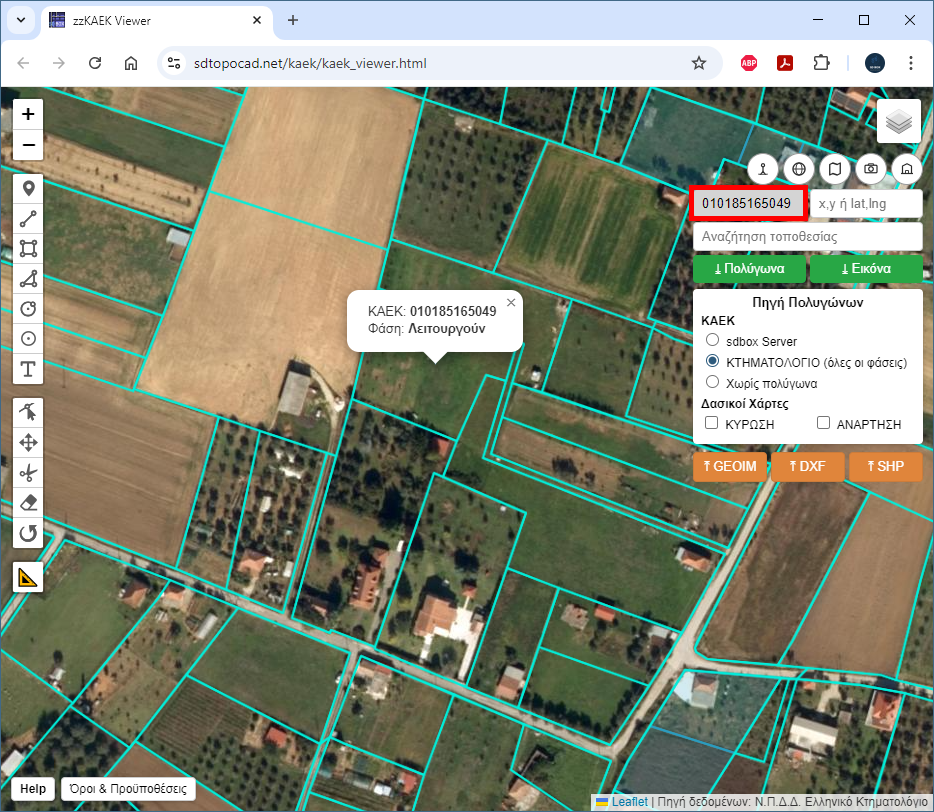The image size is (934, 812).
Task: Open the tab search dropdown arrow
Action: point(20,20)
